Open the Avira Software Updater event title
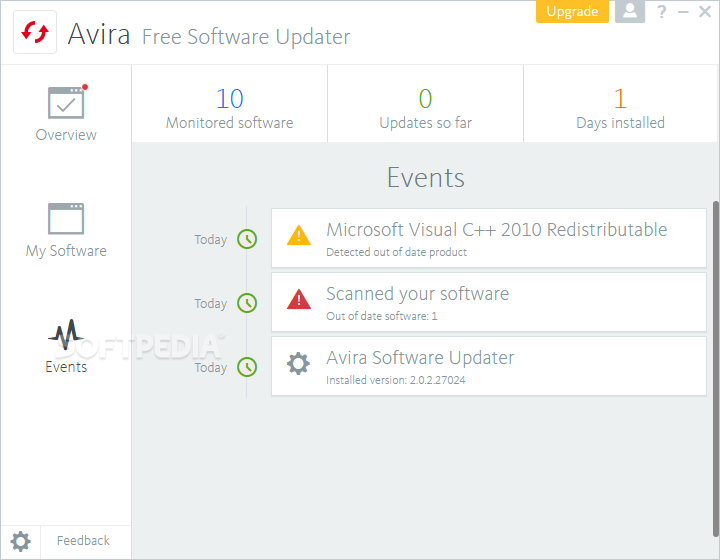 [420, 358]
